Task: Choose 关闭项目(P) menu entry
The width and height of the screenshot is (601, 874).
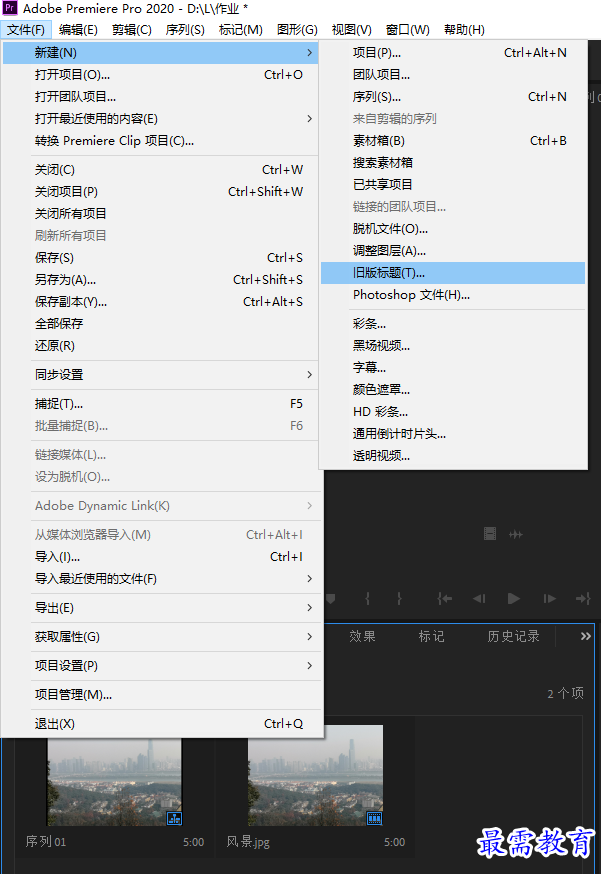Action: tap(161, 192)
